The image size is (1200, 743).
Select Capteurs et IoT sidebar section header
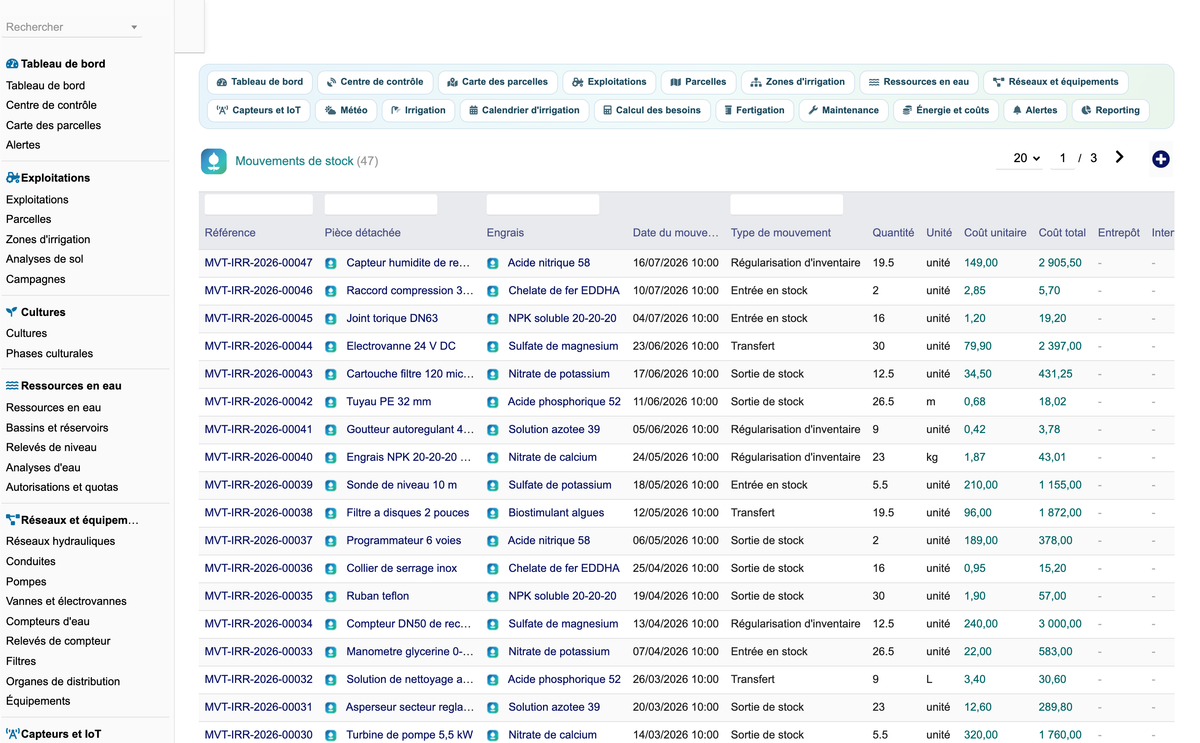[61, 734]
